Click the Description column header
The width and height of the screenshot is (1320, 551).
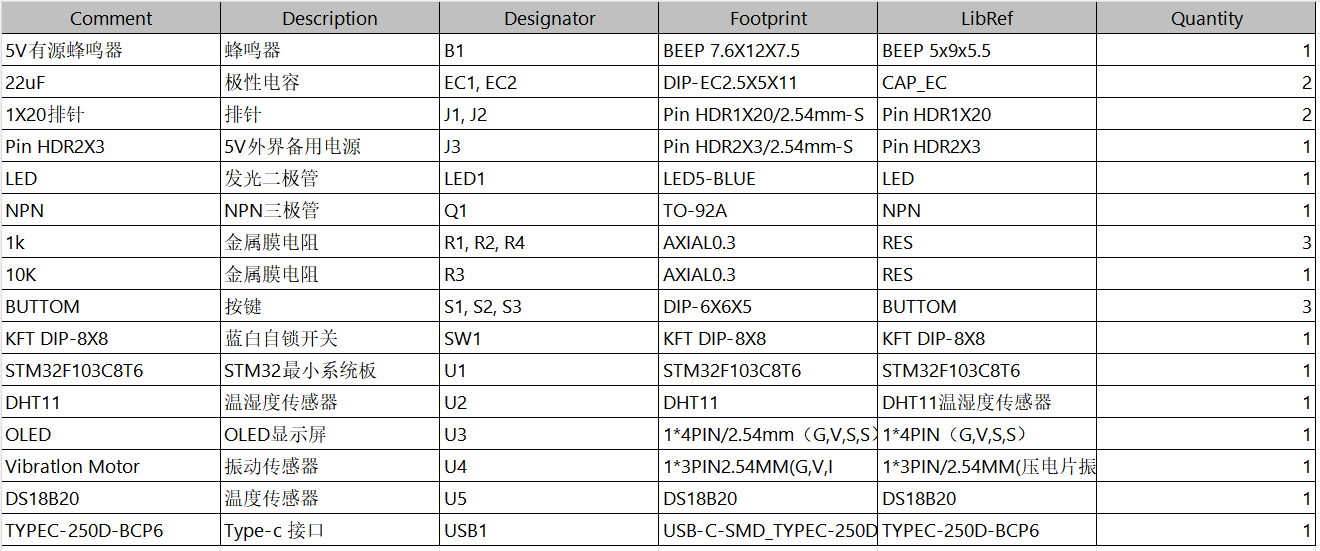click(x=330, y=18)
